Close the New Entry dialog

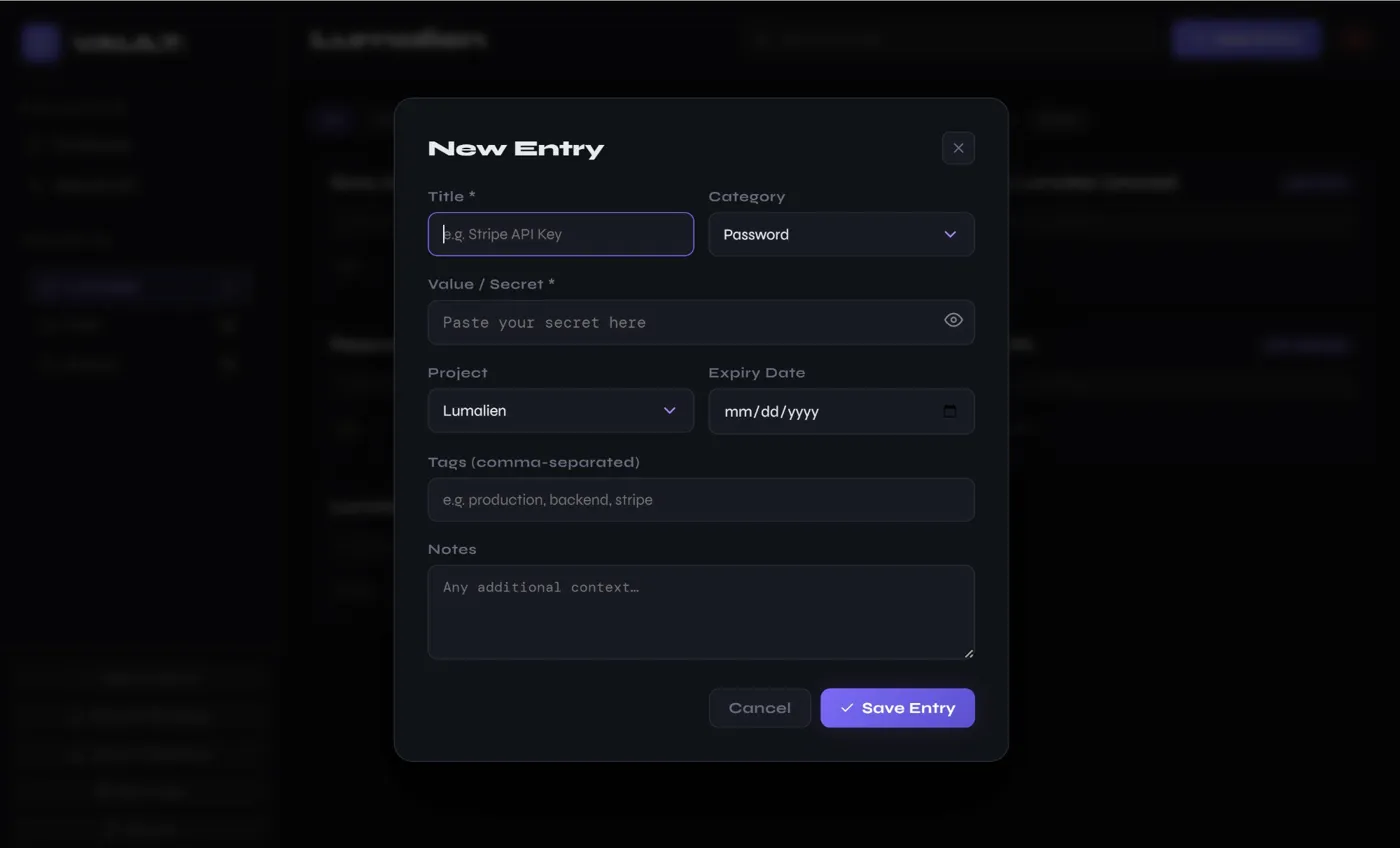click(958, 148)
